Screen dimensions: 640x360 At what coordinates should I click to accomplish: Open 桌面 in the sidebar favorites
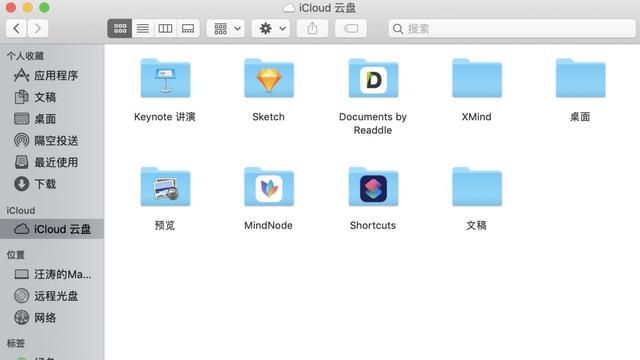(x=52, y=119)
